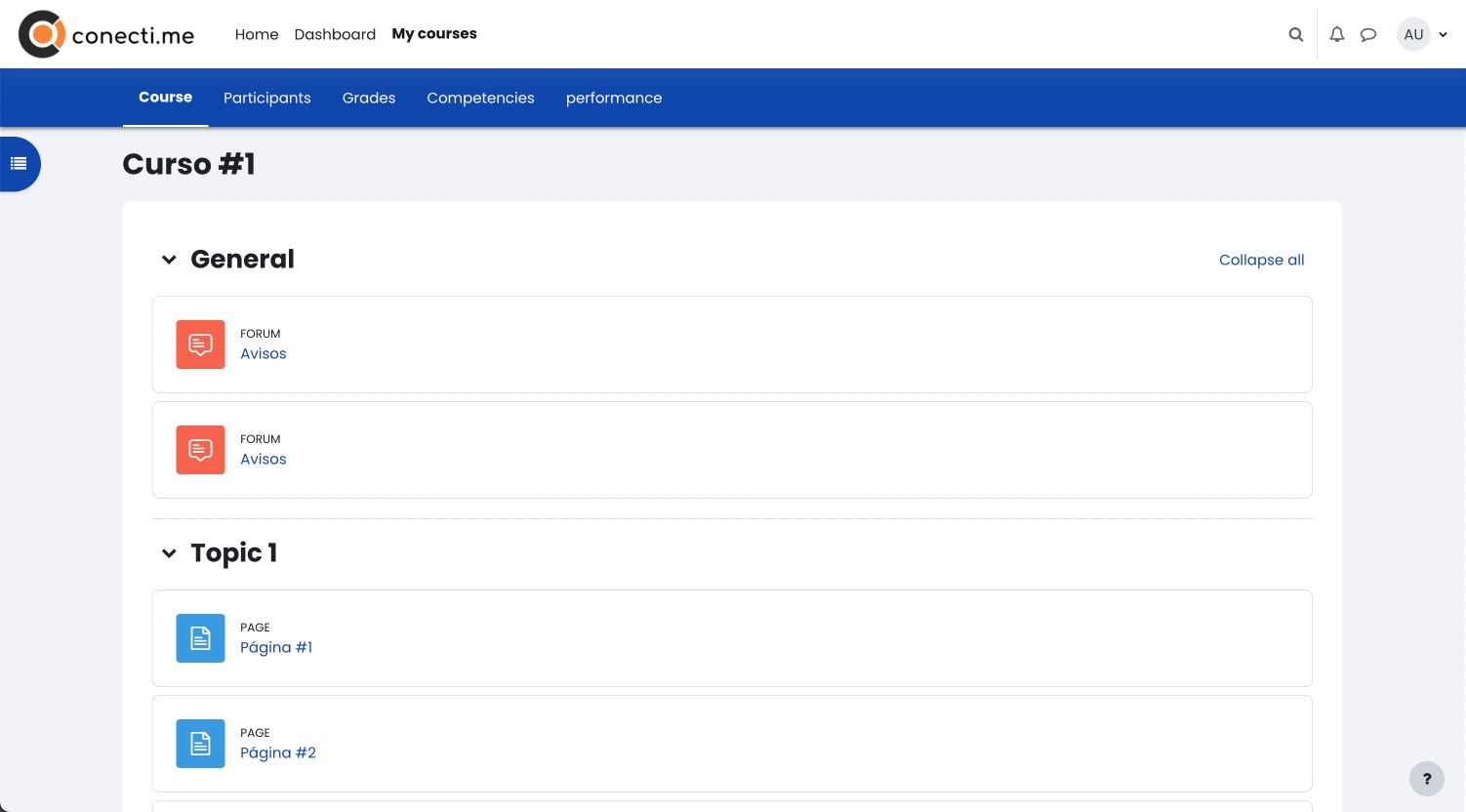Screen dimensions: 1466x812
Task: Switch to the Participants tab
Action: 267,98
